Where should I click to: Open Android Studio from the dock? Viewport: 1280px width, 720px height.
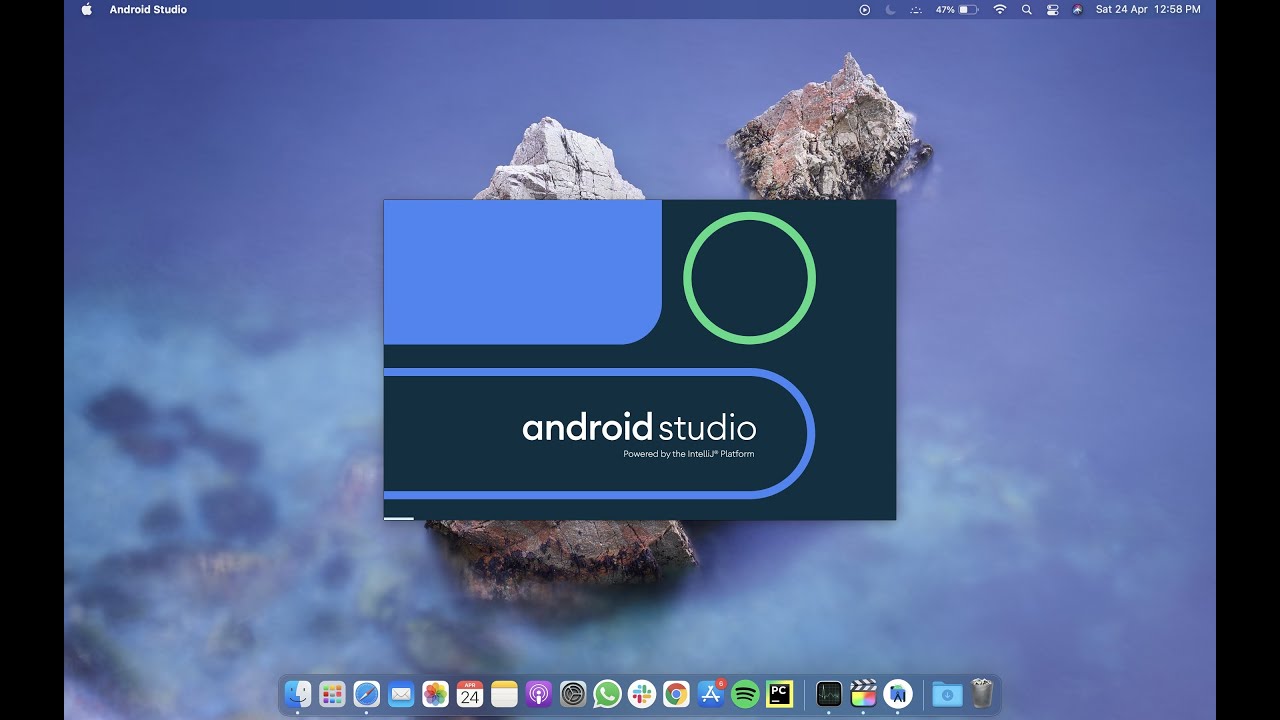point(898,693)
